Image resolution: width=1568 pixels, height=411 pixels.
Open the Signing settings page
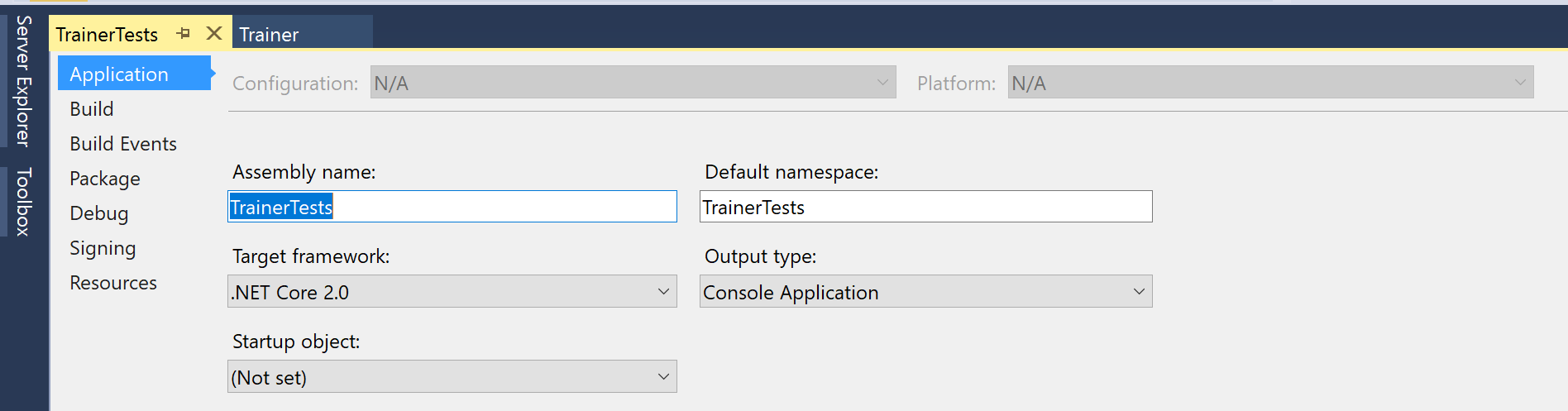(103, 248)
